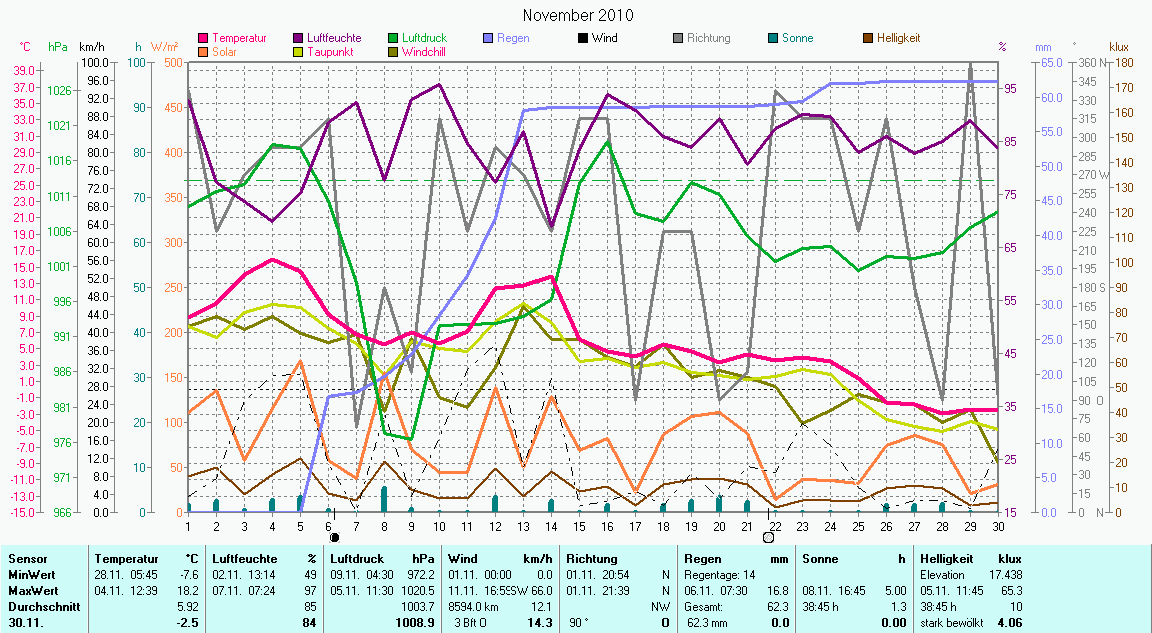
Task: Click the purple Luftfeuchte legend swatch
Action: [298, 39]
